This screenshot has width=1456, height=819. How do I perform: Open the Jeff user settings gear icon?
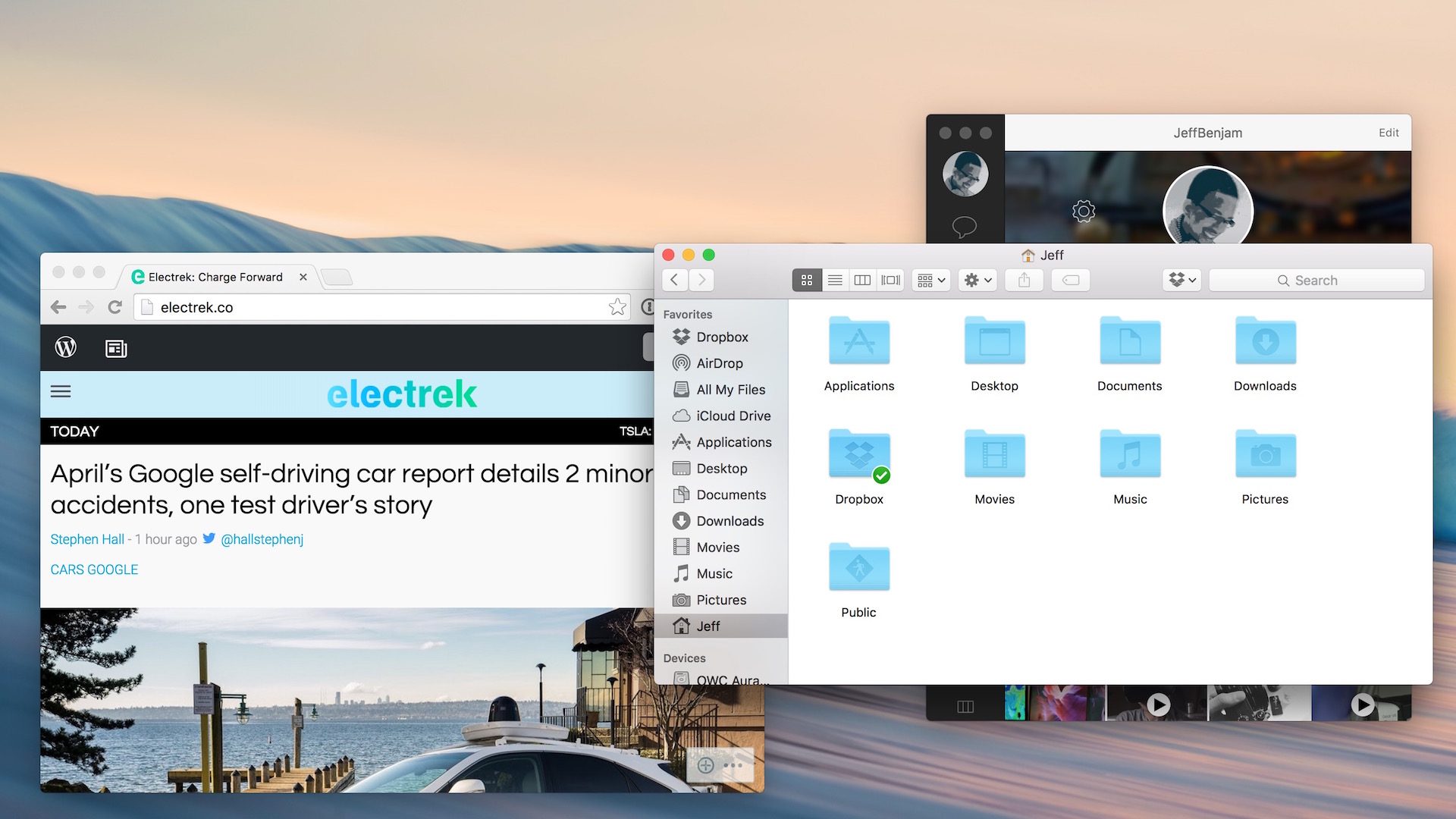click(1082, 209)
